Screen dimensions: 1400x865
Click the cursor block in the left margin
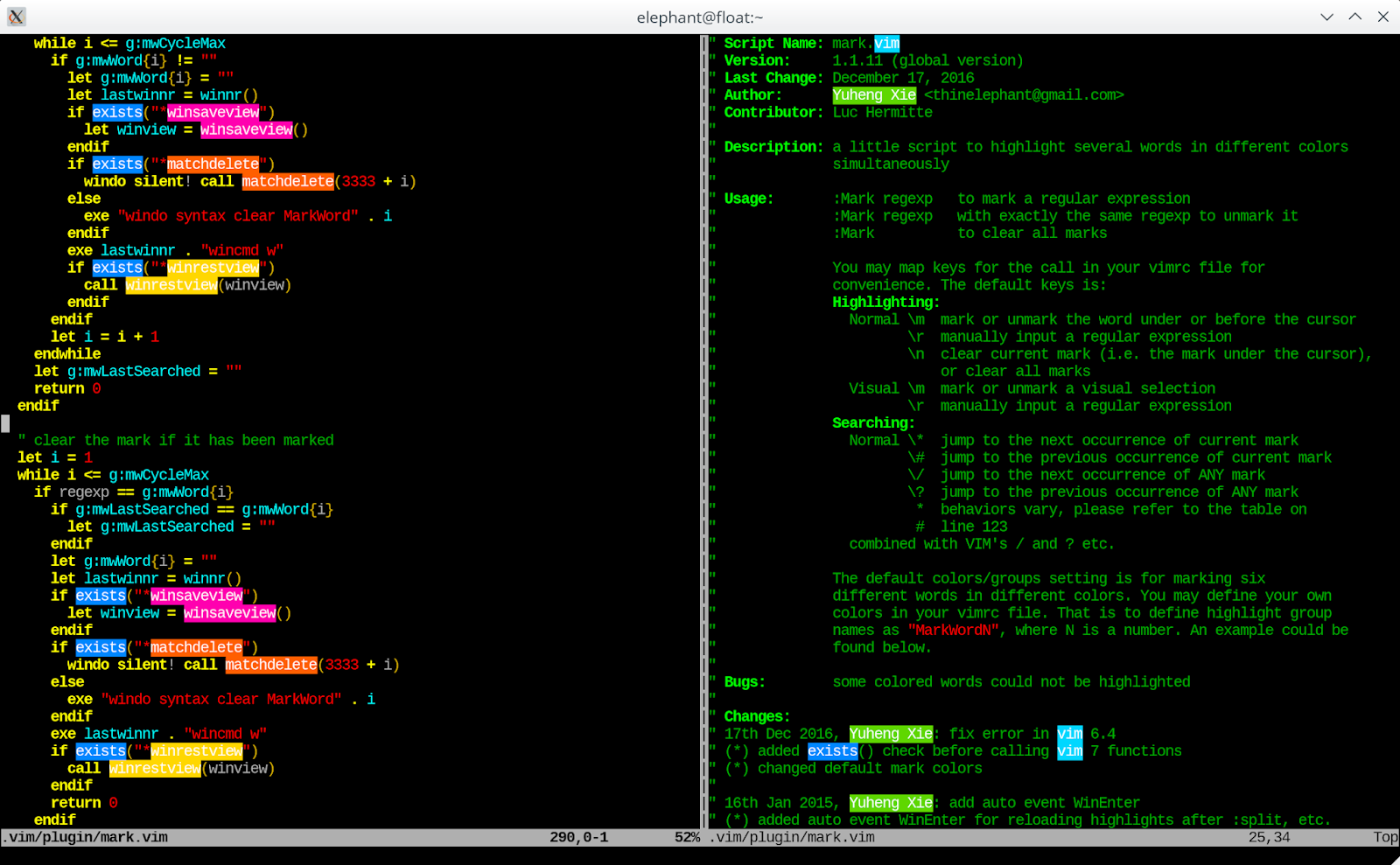pos(5,423)
